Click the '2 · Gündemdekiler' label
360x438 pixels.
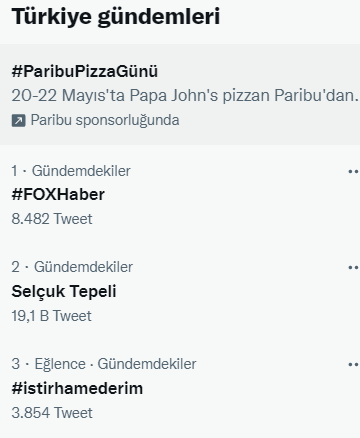[x=72, y=267]
